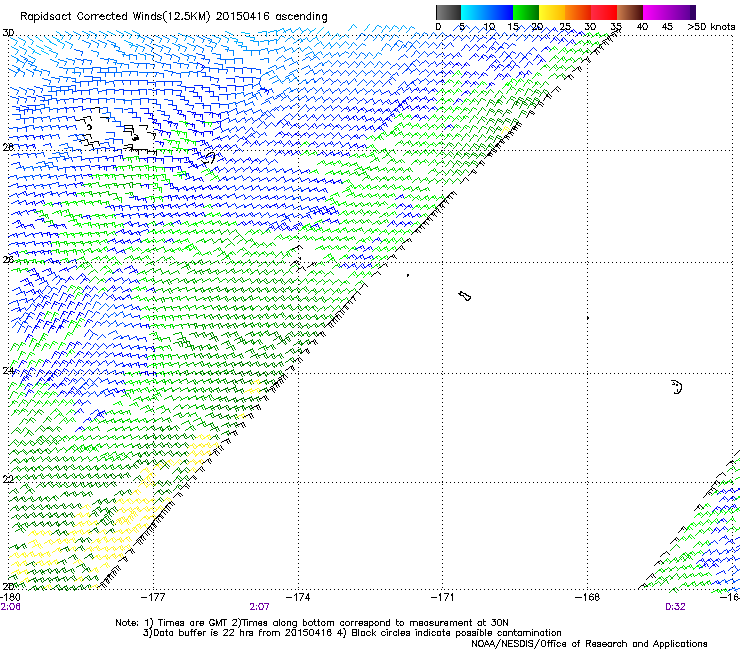Click the small island outline near -170.5, 25.5
The image size is (740, 650).
point(465,296)
